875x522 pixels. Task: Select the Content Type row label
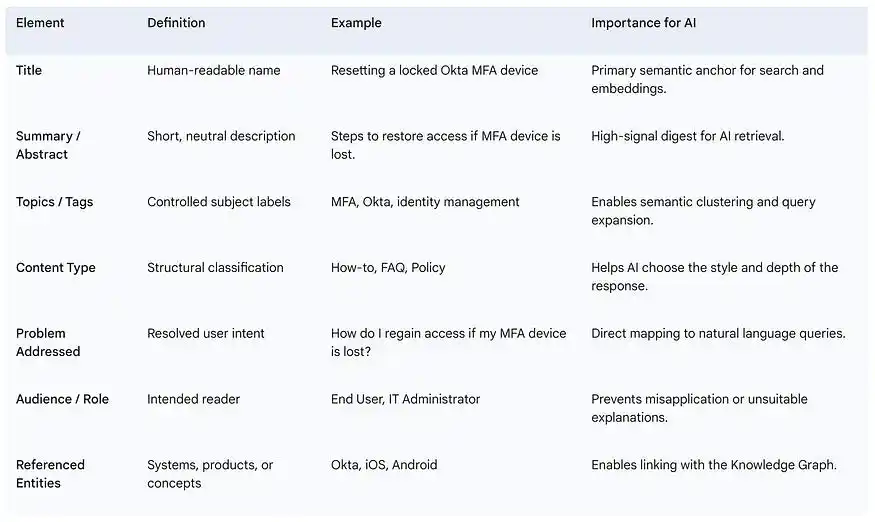click(x=55, y=268)
